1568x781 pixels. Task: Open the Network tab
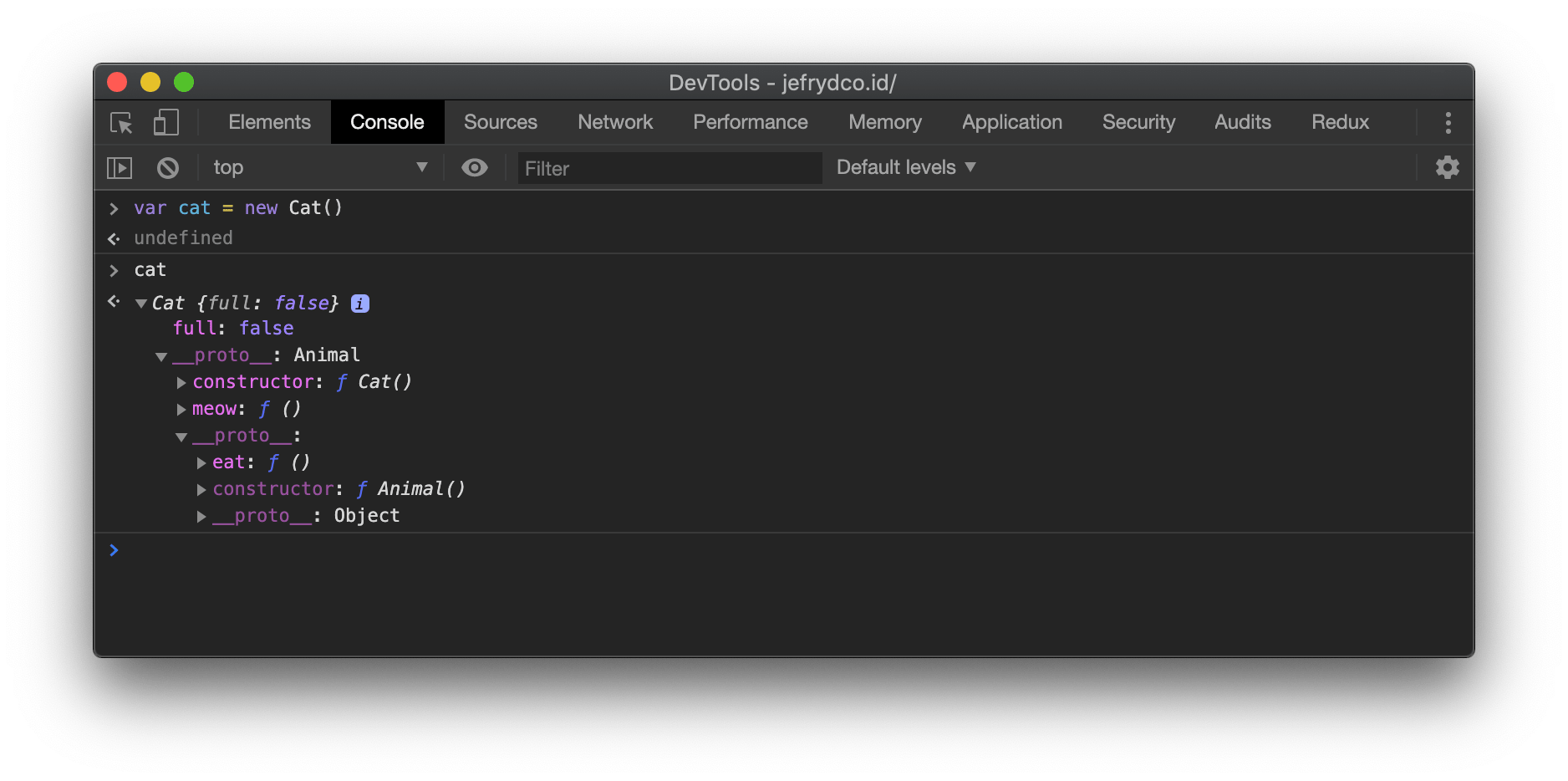tap(615, 122)
